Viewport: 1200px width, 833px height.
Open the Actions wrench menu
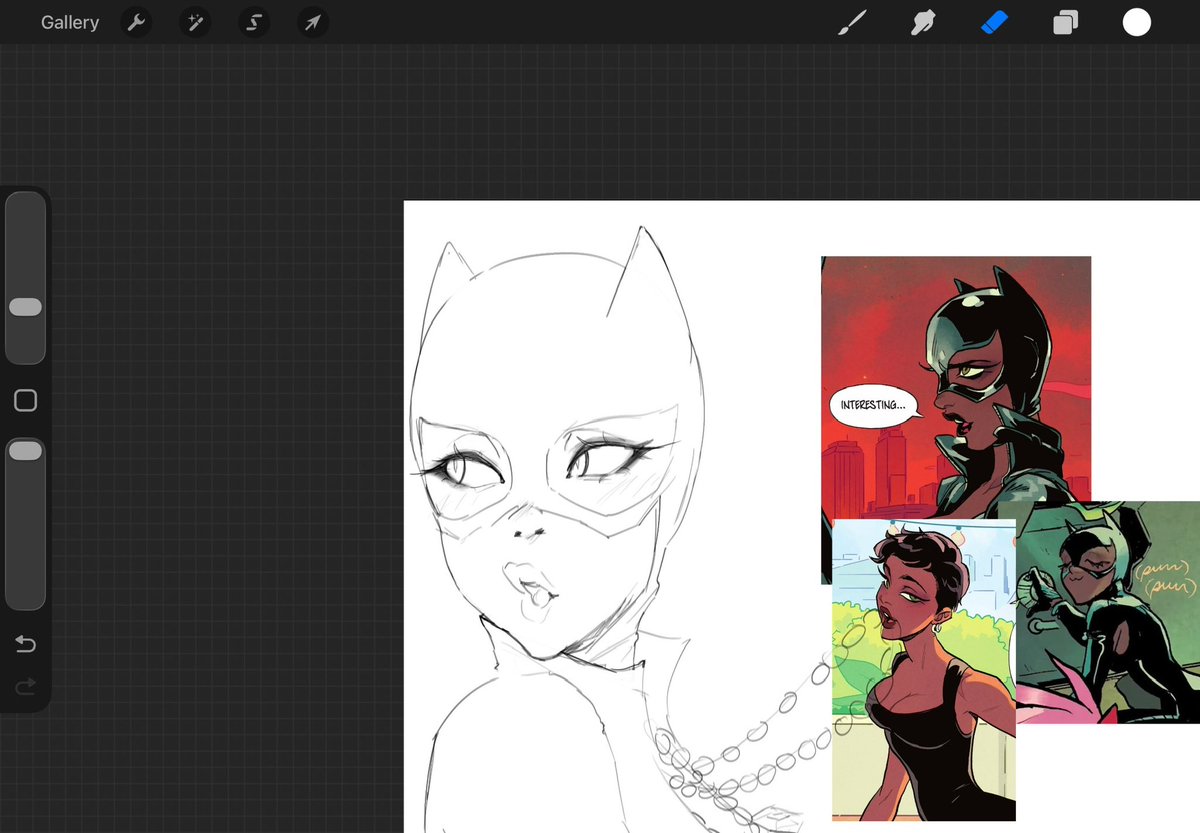(136, 23)
